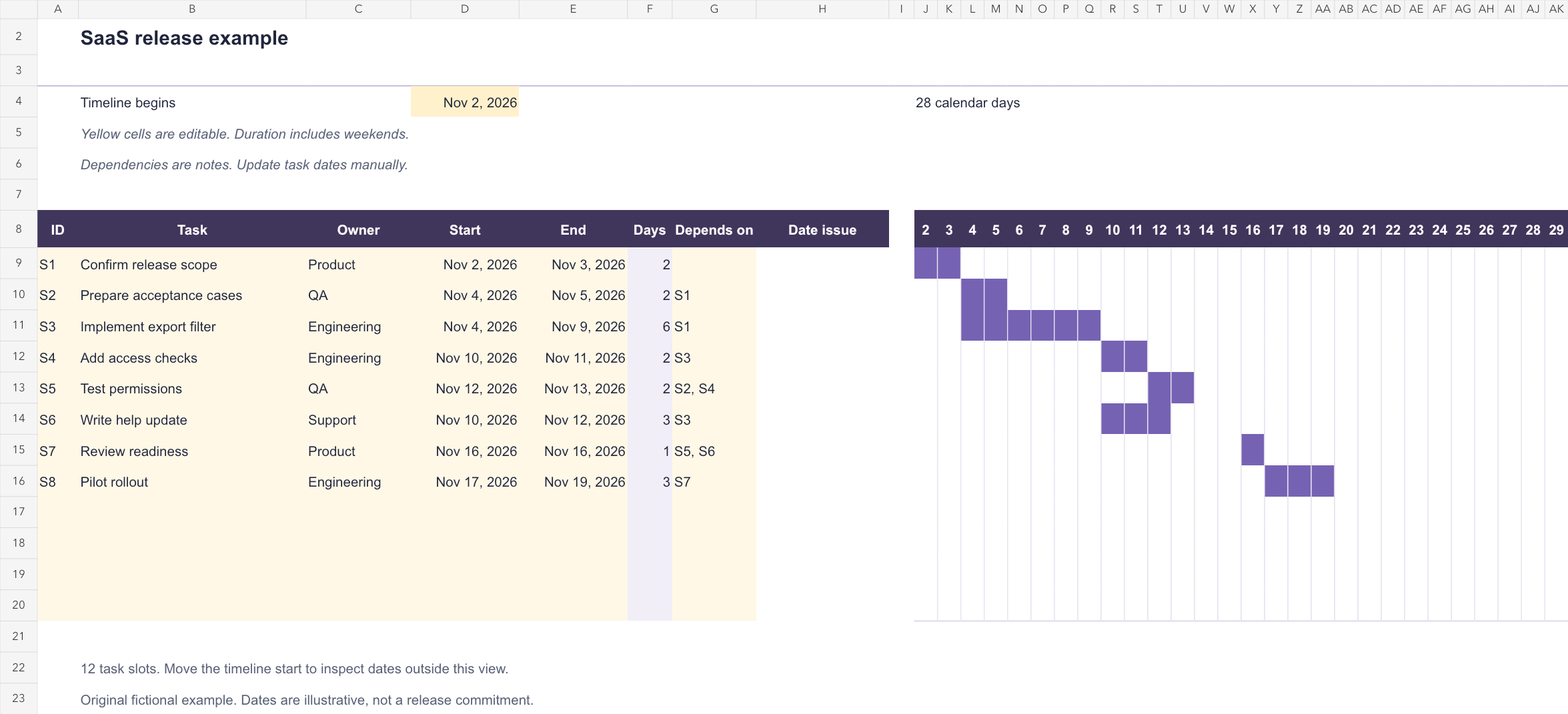Select the 'Pilot rollout' task cell

192,482
